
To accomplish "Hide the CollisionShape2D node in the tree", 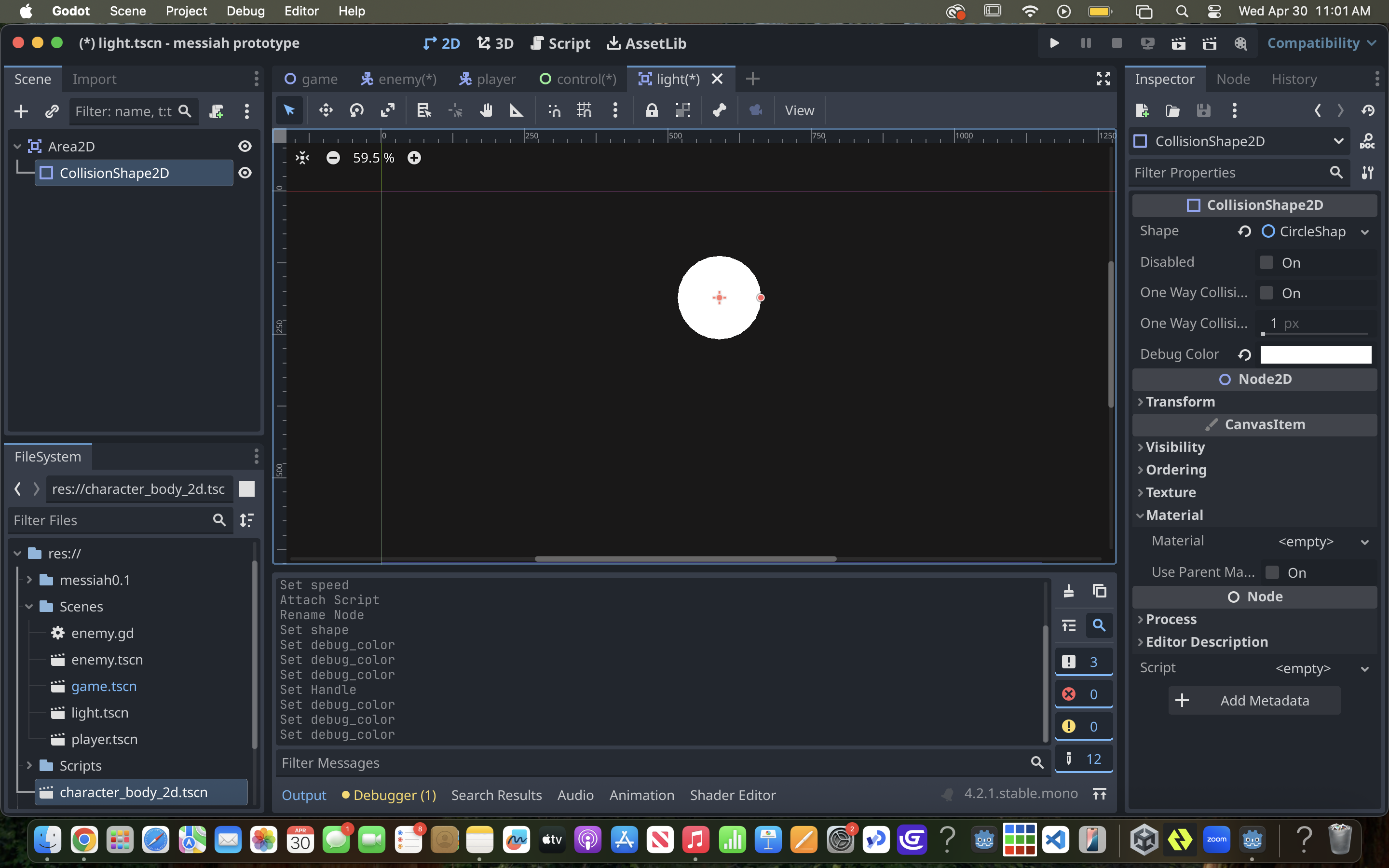I will (245, 173).
